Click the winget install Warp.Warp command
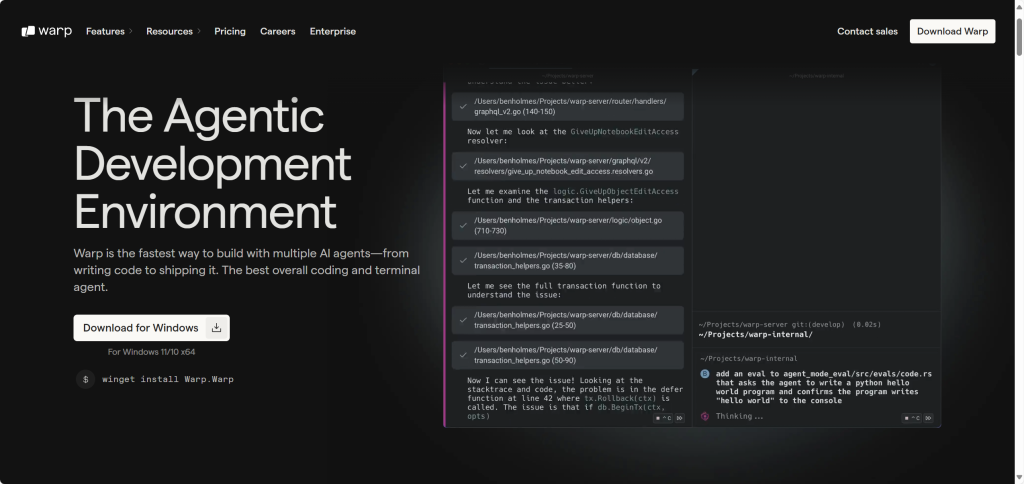This screenshot has width=1024, height=484. pos(168,379)
